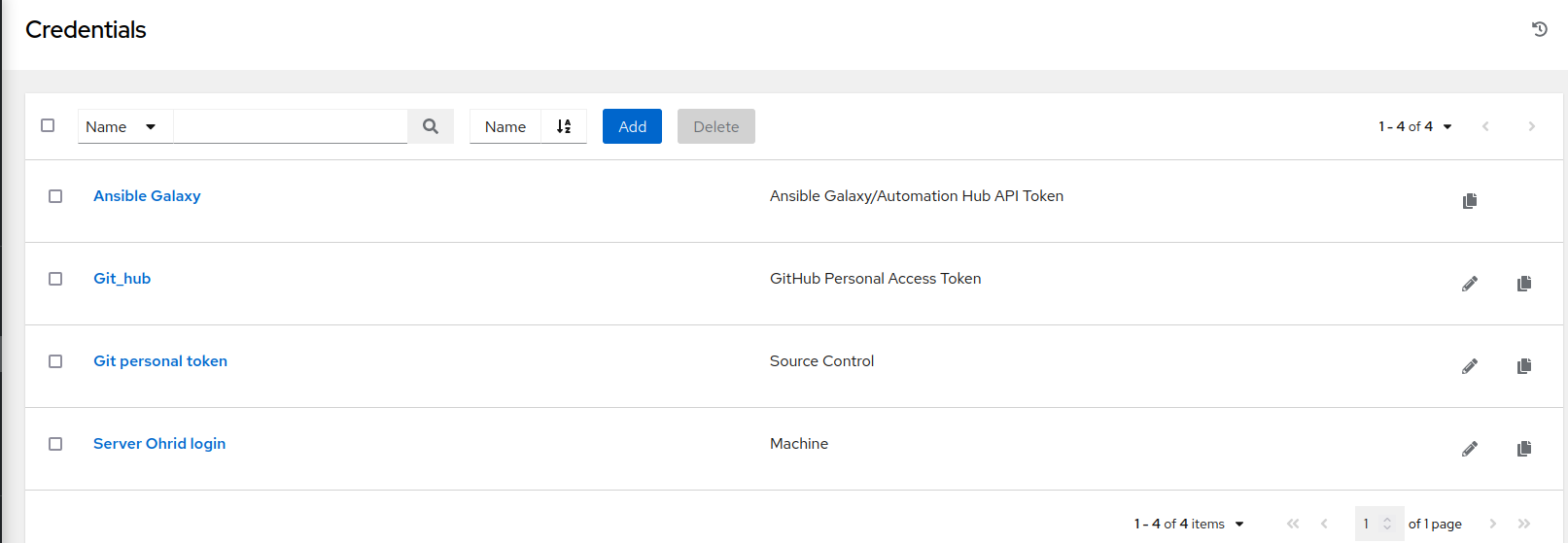Image resolution: width=1568 pixels, height=543 pixels.
Task: Go to next page in bottom pagination
Action: tap(1493, 524)
